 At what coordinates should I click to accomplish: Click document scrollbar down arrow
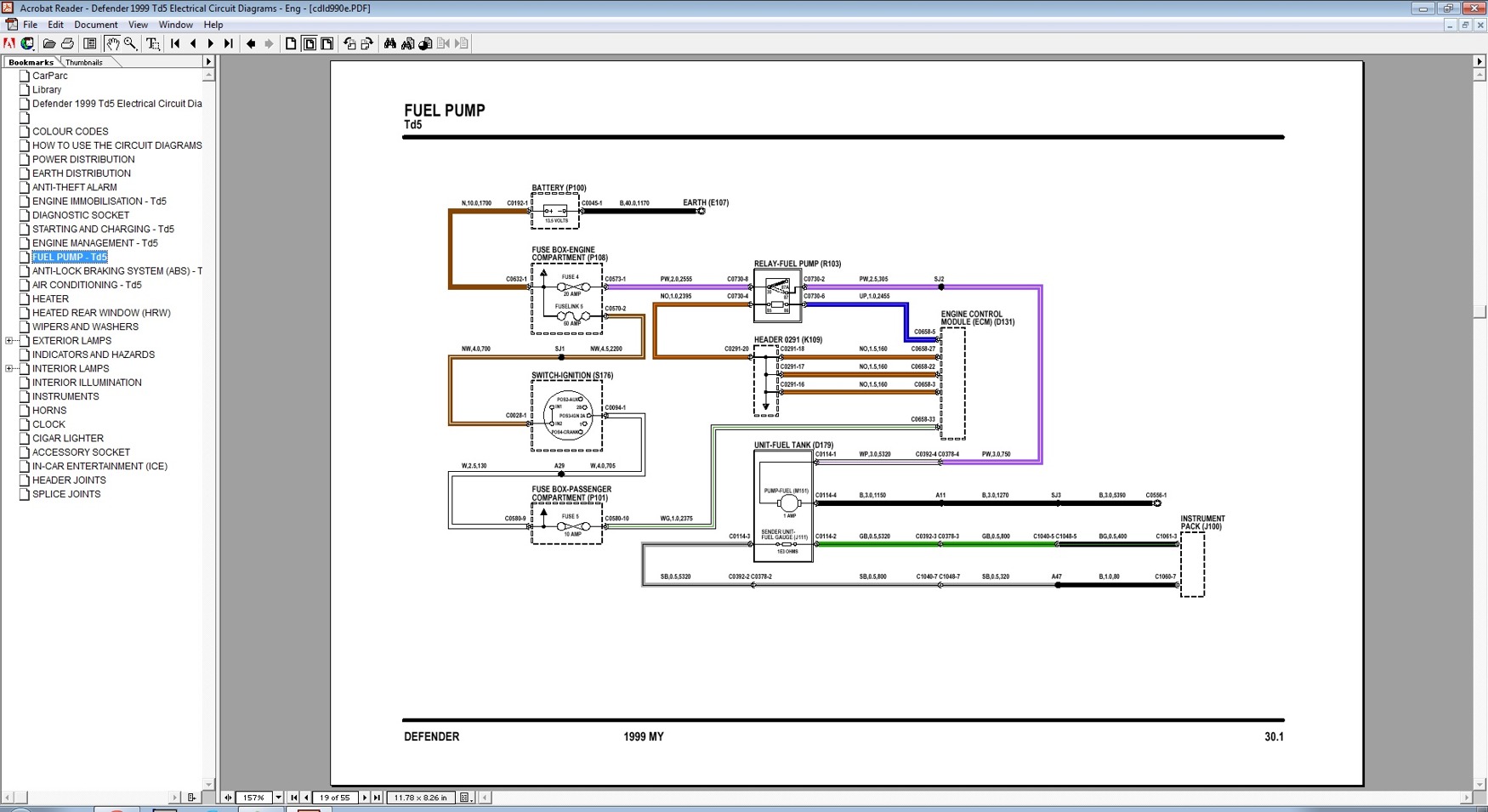1479,785
